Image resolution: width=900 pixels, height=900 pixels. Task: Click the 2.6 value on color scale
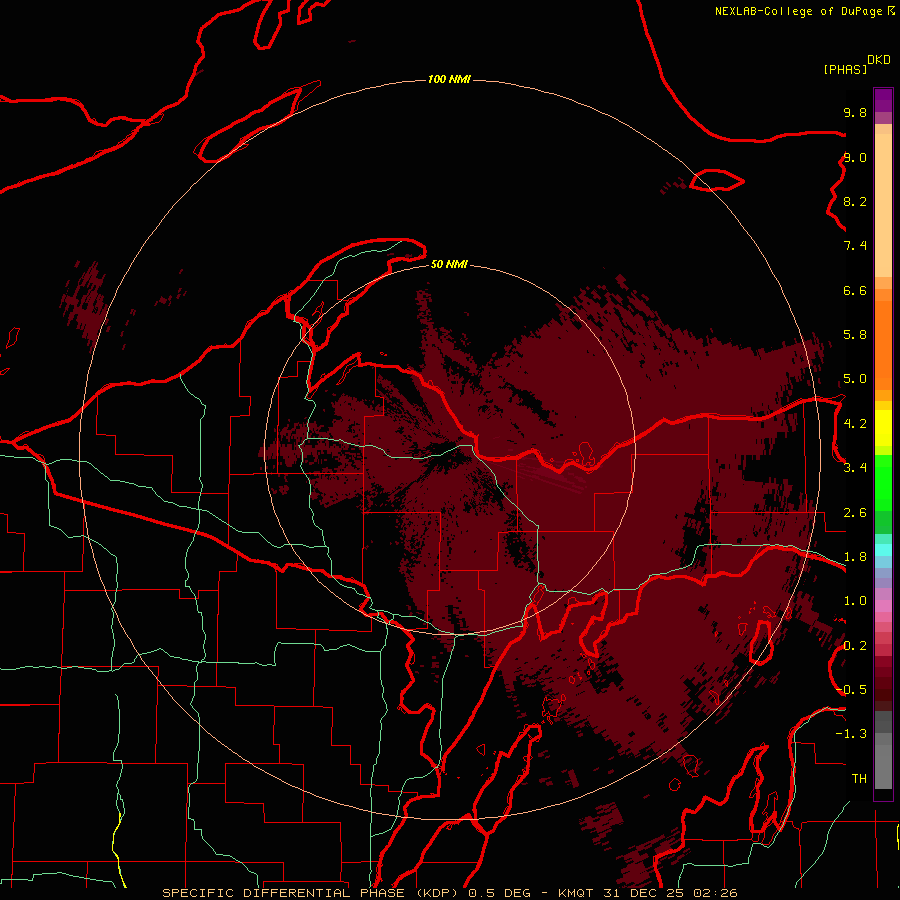tap(855, 513)
